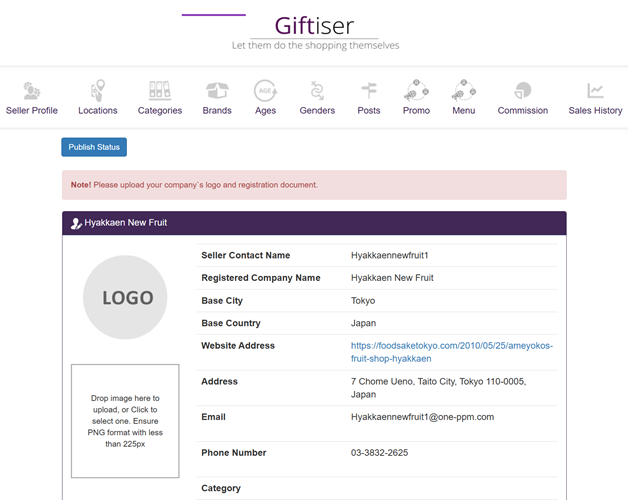
Task: Select the Menu icon in navigation
Action: 464,90
